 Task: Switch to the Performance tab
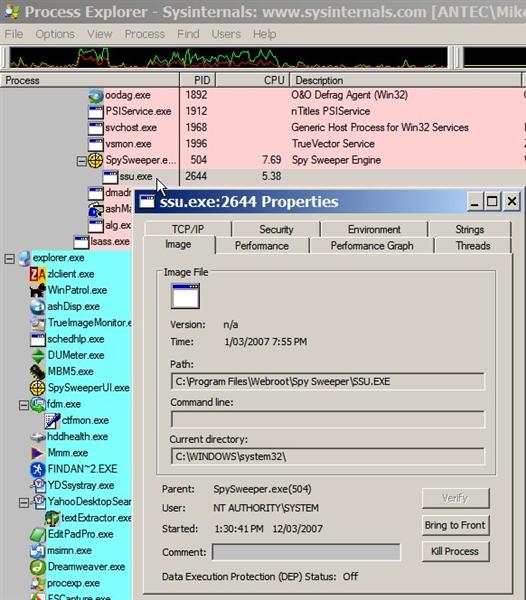262,246
